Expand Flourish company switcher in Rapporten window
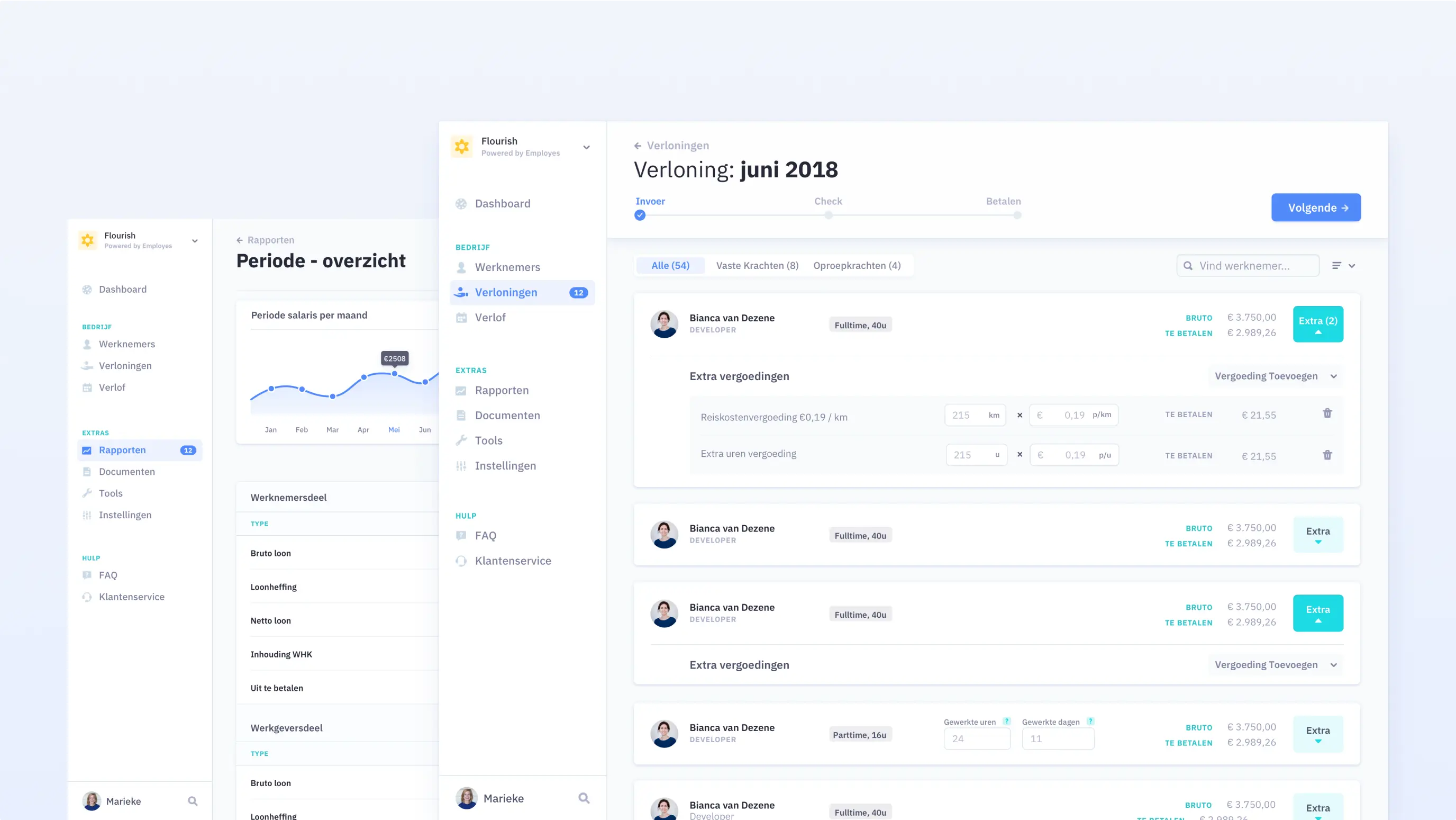The height and width of the screenshot is (820, 1456). pos(195,241)
